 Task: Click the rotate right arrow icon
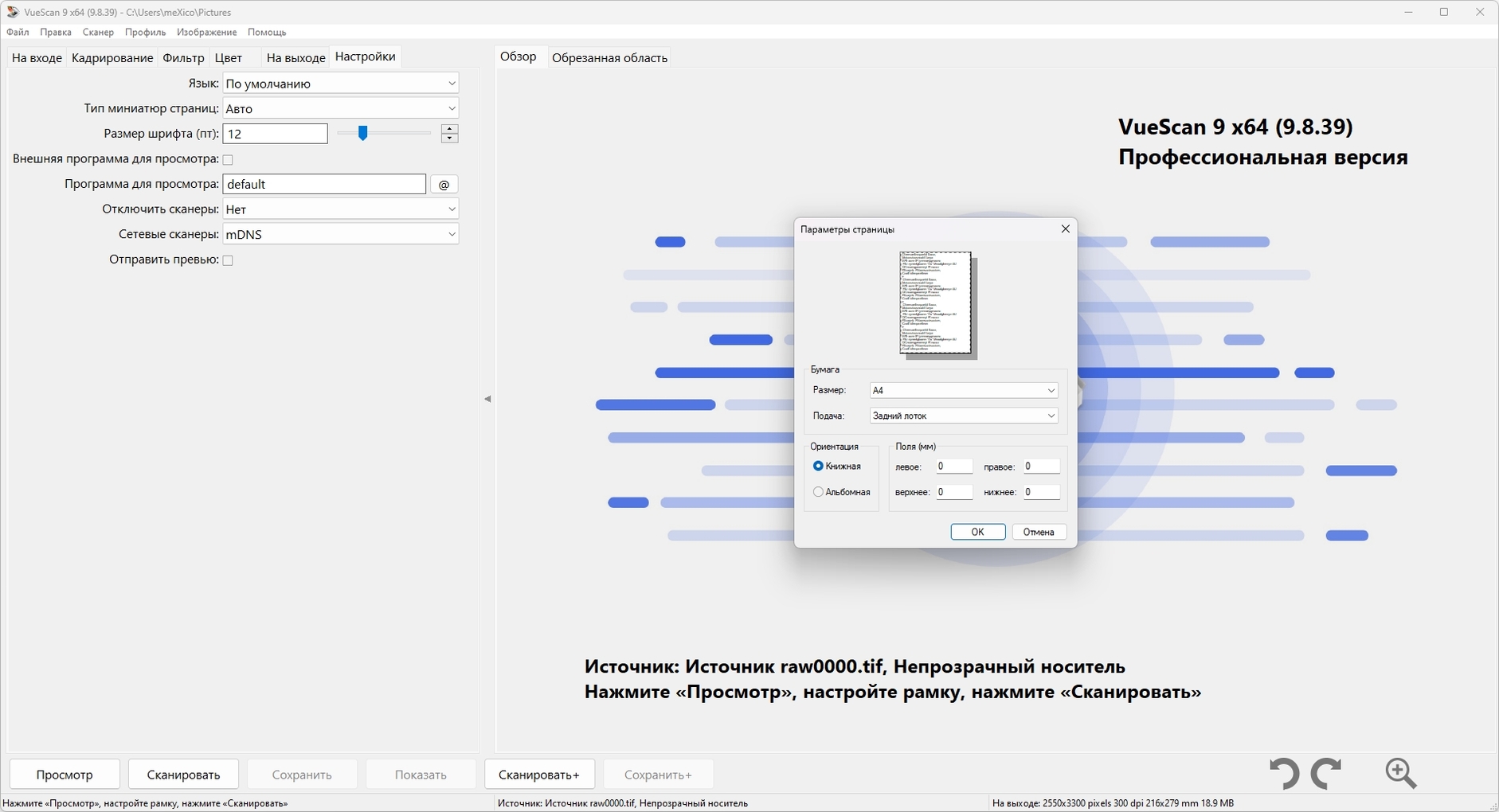1327,773
